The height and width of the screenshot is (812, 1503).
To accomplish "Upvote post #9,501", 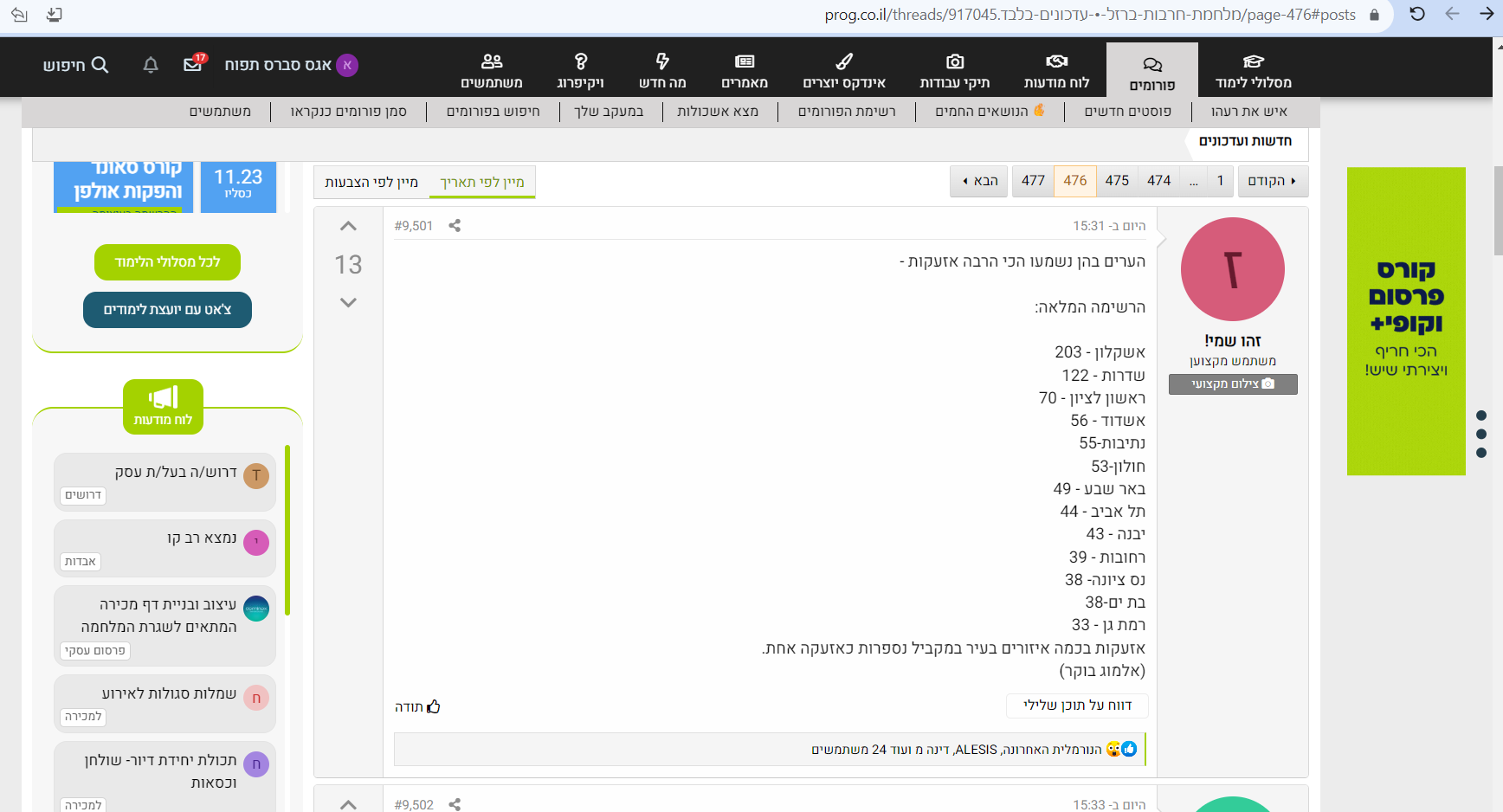I will (x=348, y=227).
